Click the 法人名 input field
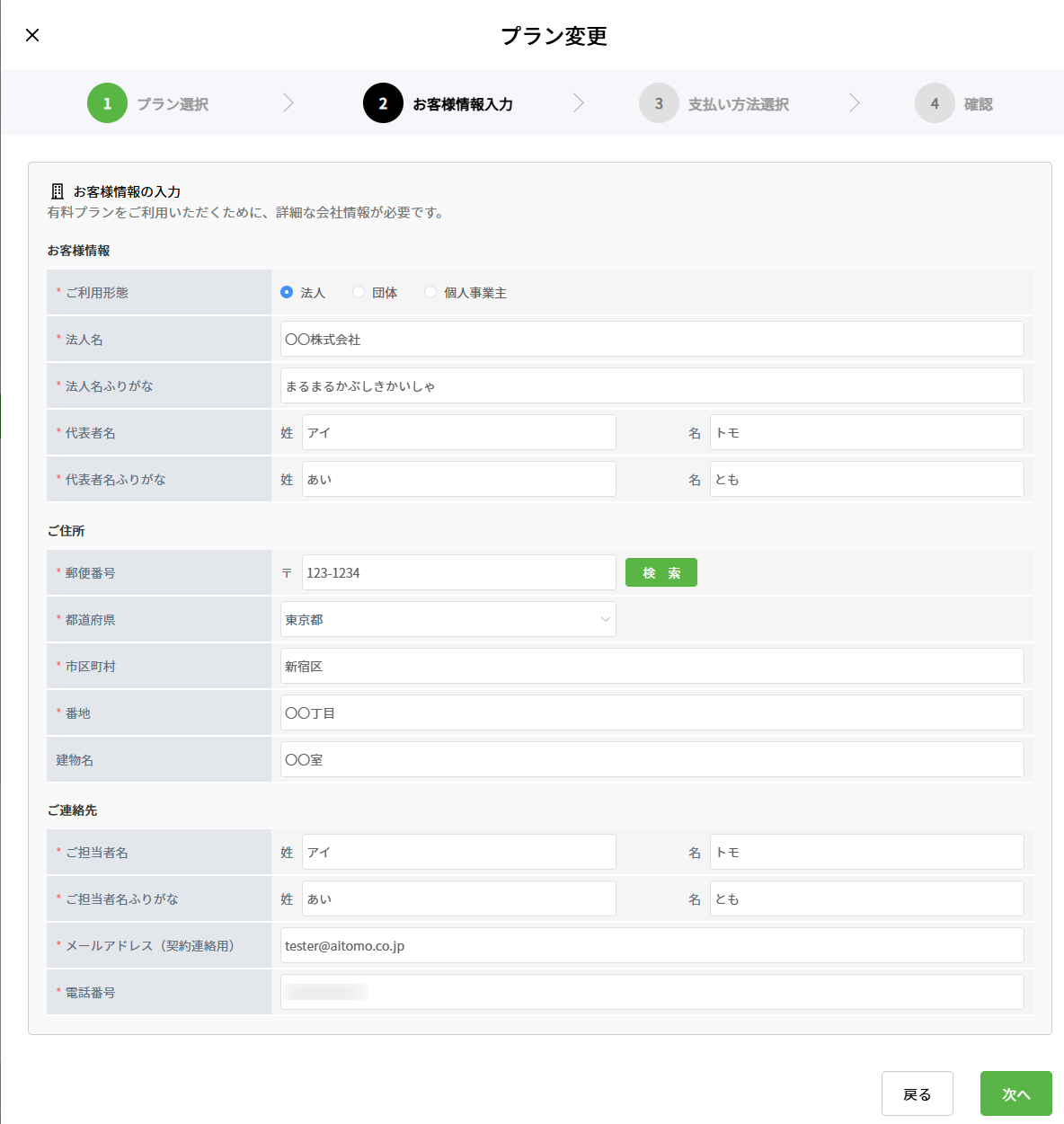1064x1124 pixels. coord(652,339)
